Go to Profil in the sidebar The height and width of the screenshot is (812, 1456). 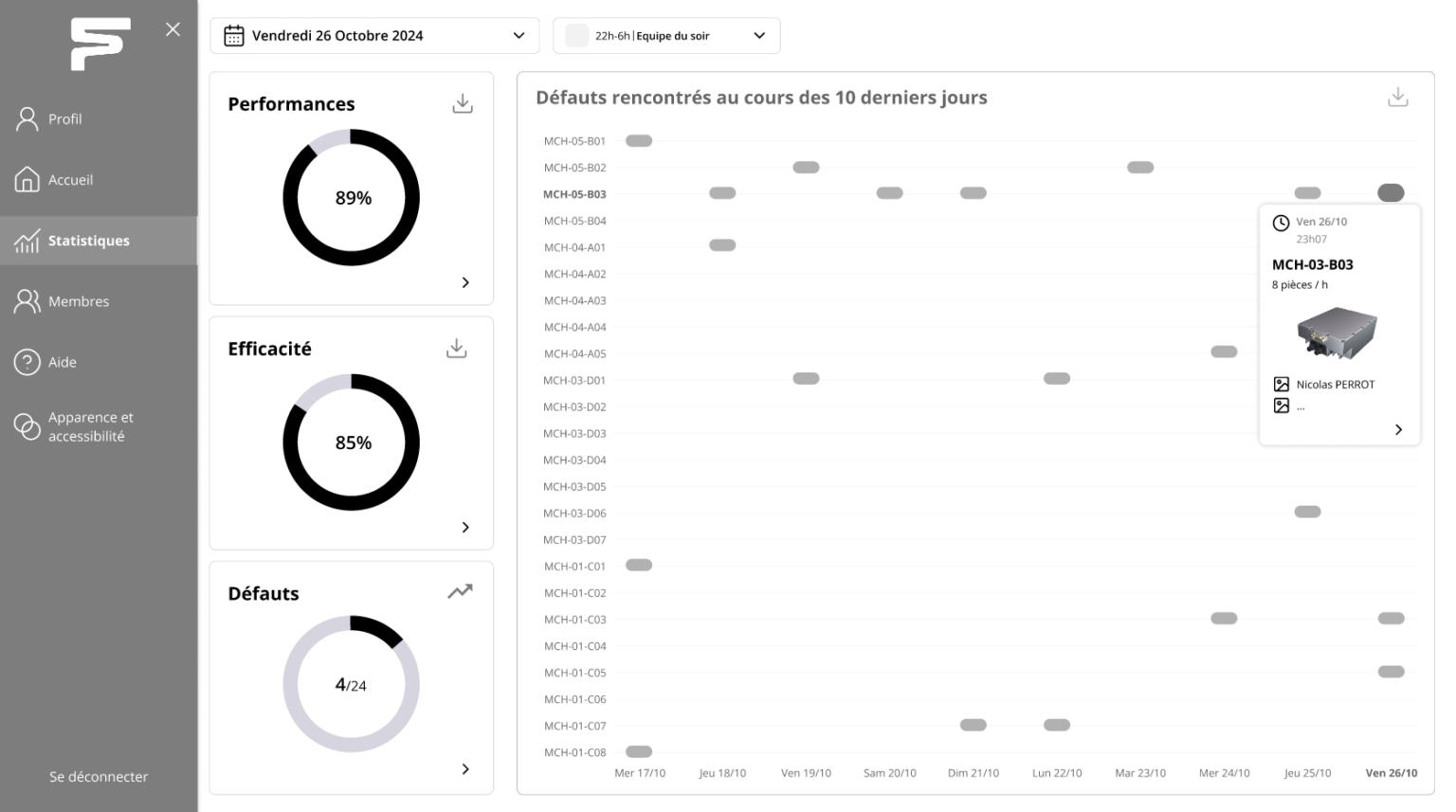[64, 119]
